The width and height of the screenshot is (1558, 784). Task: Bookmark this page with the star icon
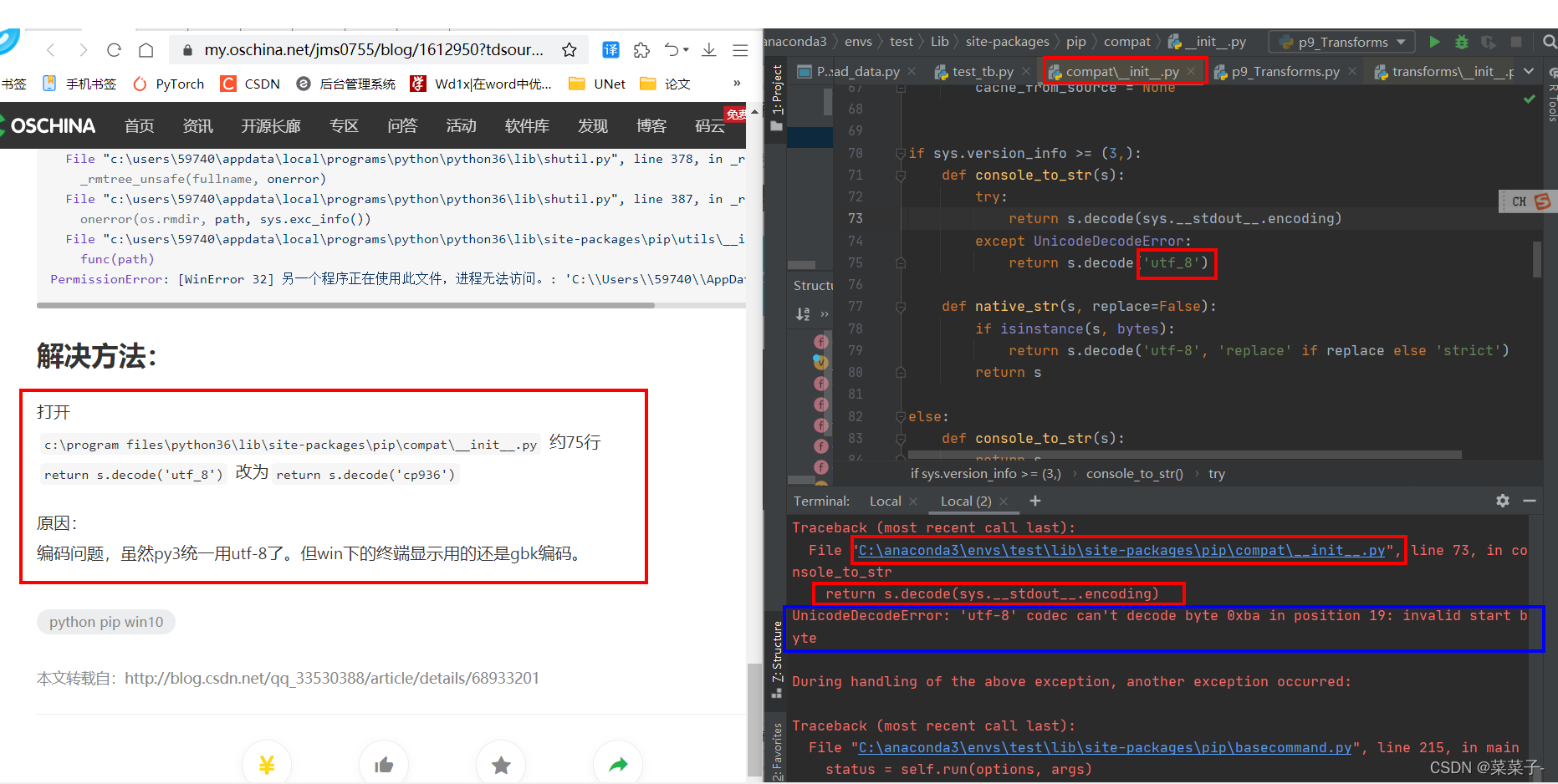pyautogui.click(x=570, y=50)
